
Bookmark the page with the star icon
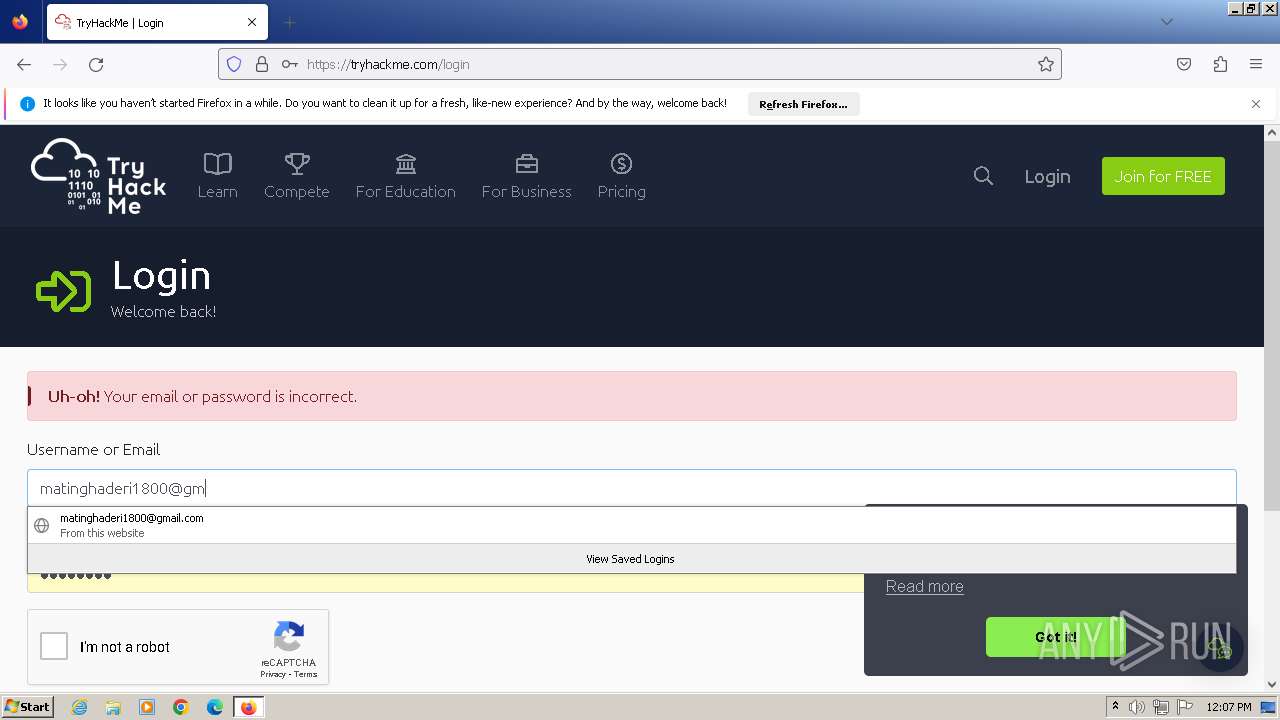click(1046, 64)
